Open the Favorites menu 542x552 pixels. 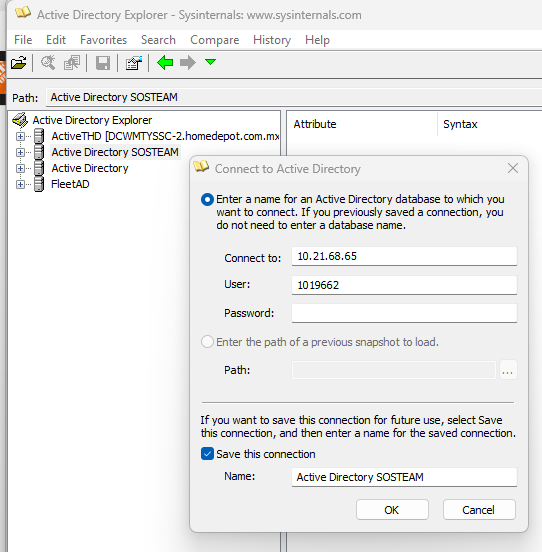point(103,40)
